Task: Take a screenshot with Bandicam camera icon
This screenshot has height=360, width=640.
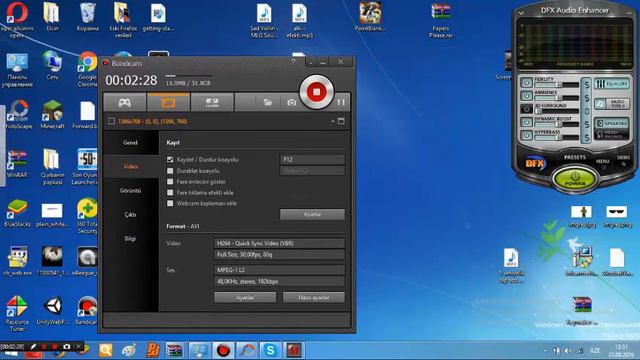Action: click(291, 102)
